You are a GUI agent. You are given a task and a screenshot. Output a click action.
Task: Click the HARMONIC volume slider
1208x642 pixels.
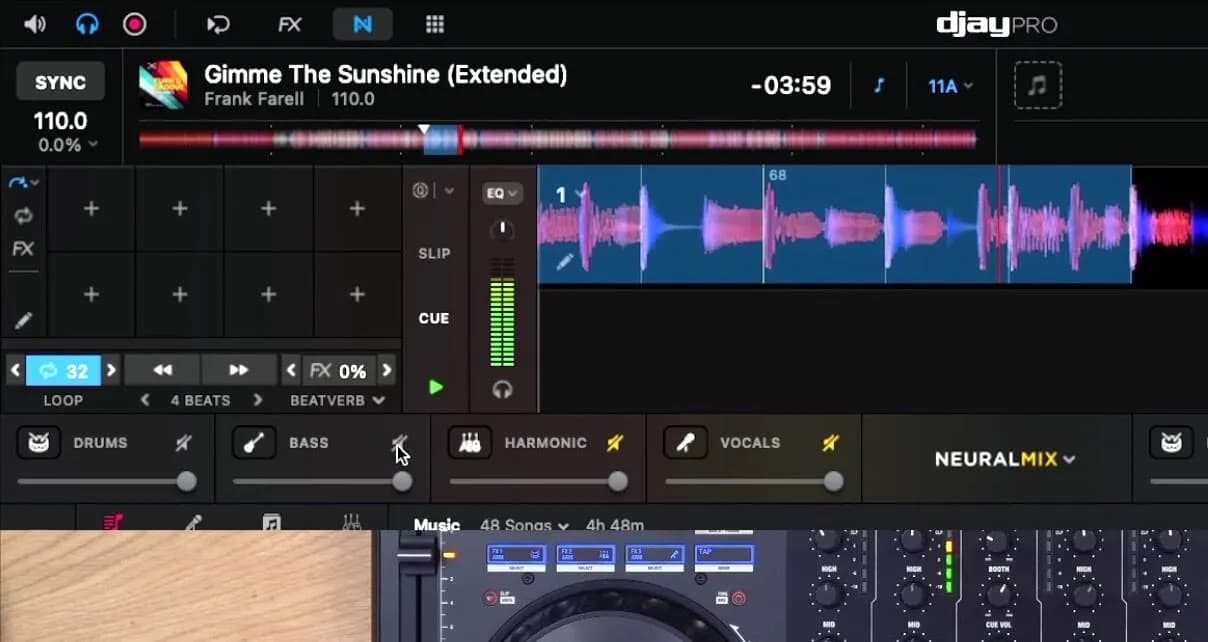pyautogui.click(x=537, y=482)
